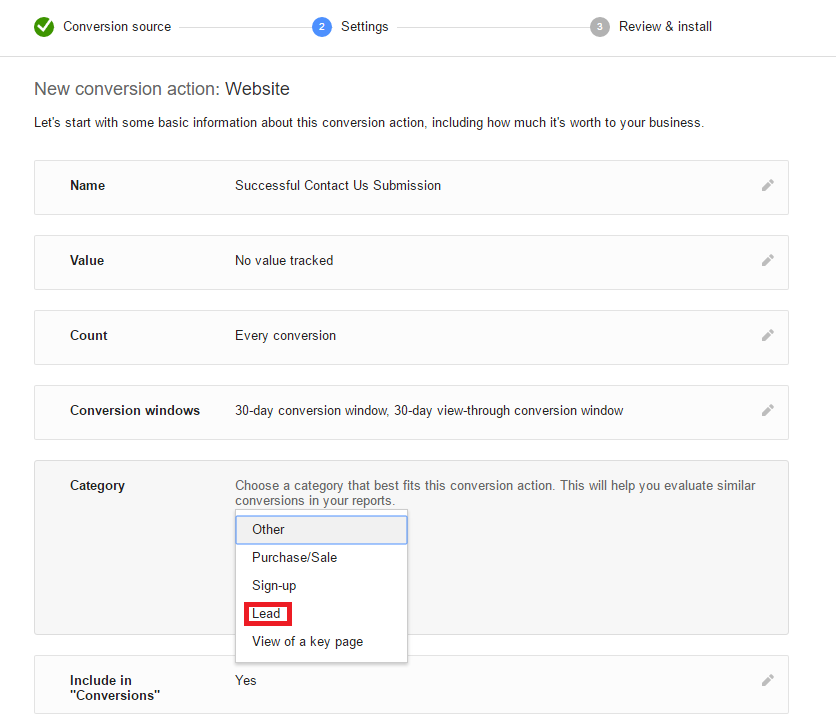Open the Value row No value tracked
This screenshot has width=836, height=720.
click(x=411, y=262)
